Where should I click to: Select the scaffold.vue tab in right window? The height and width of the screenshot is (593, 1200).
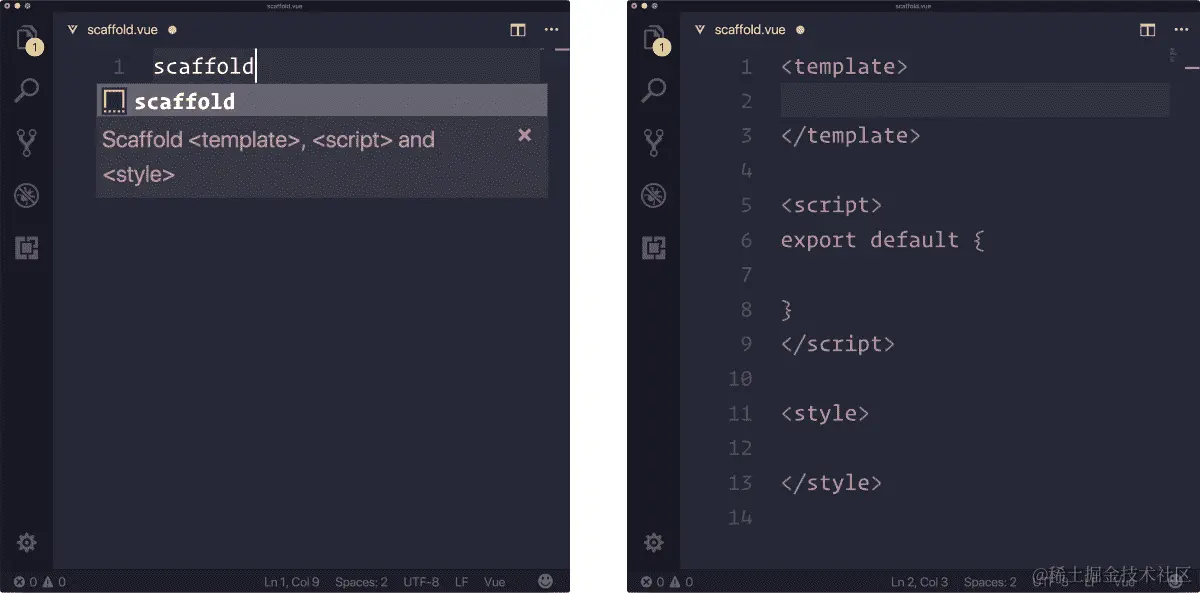click(x=749, y=30)
